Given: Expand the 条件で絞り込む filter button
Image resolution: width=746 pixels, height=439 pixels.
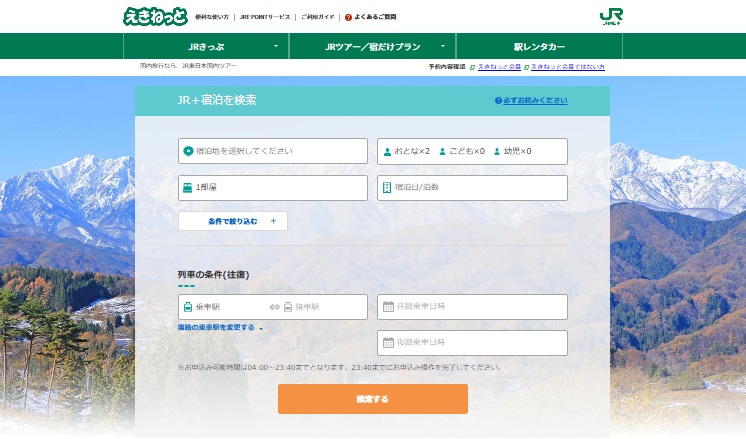Looking at the screenshot, I should [x=233, y=221].
